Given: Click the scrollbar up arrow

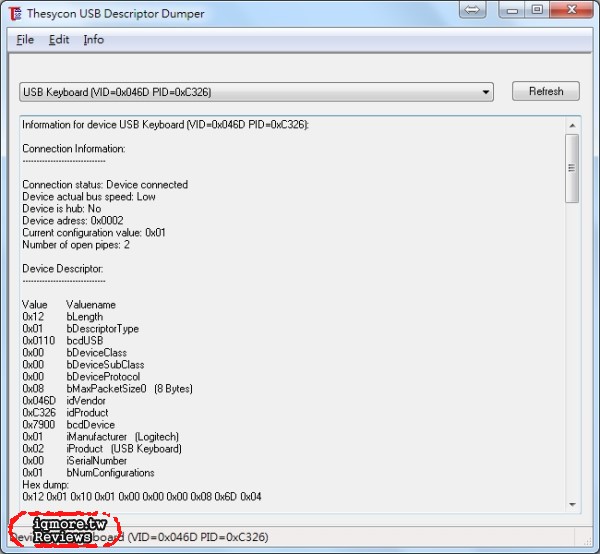Looking at the screenshot, I should click(x=572, y=125).
